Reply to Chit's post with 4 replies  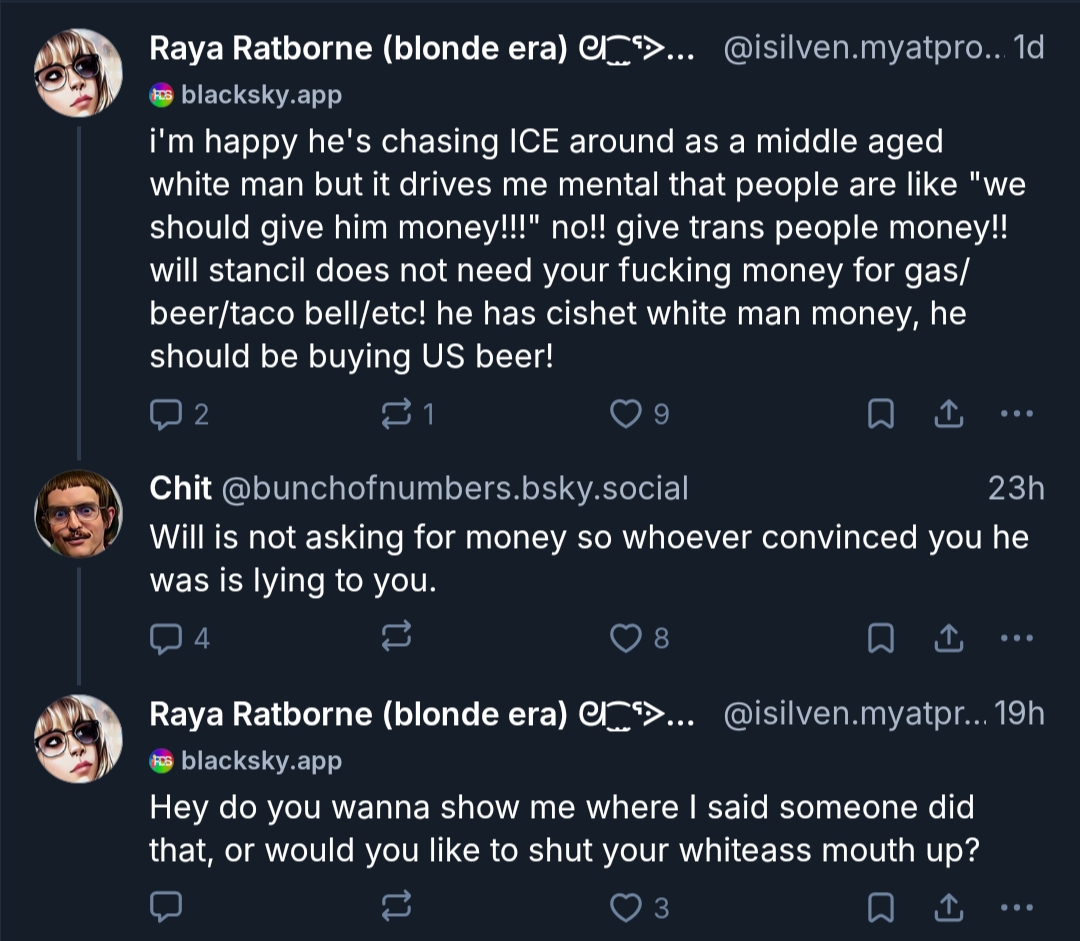[x=164, y=638]
